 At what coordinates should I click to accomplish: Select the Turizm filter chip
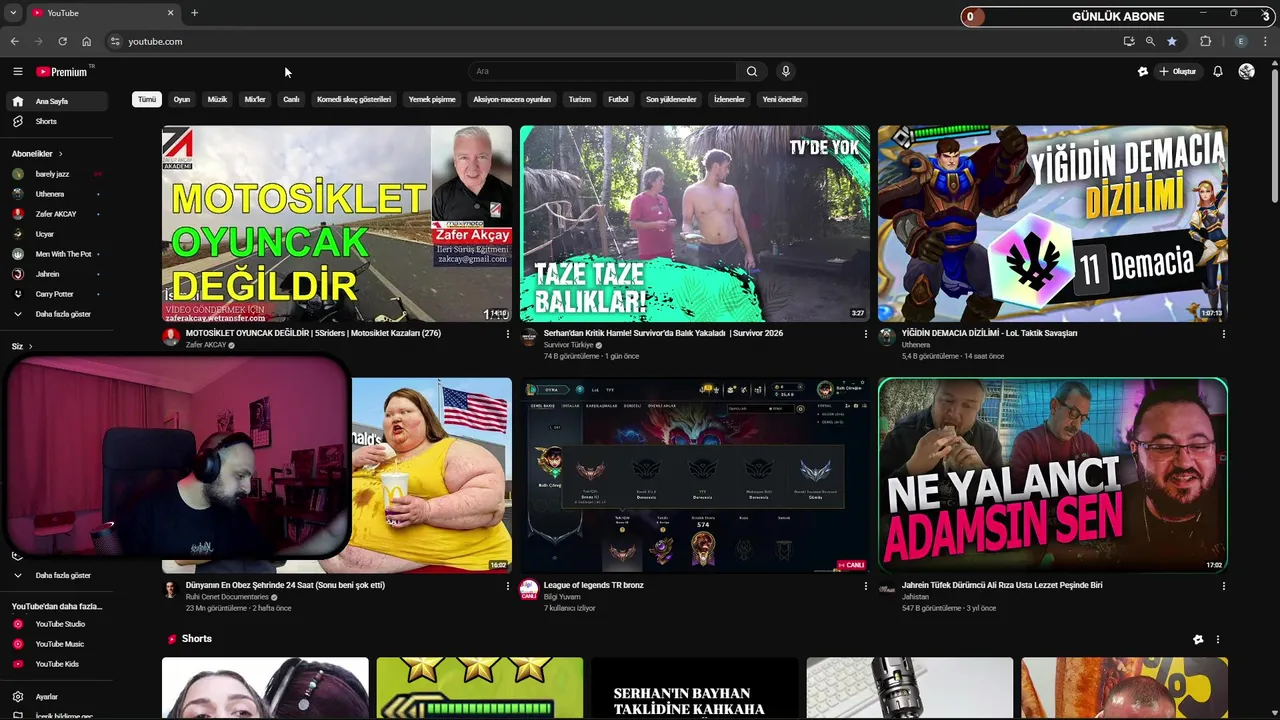(x=580, y=99)
